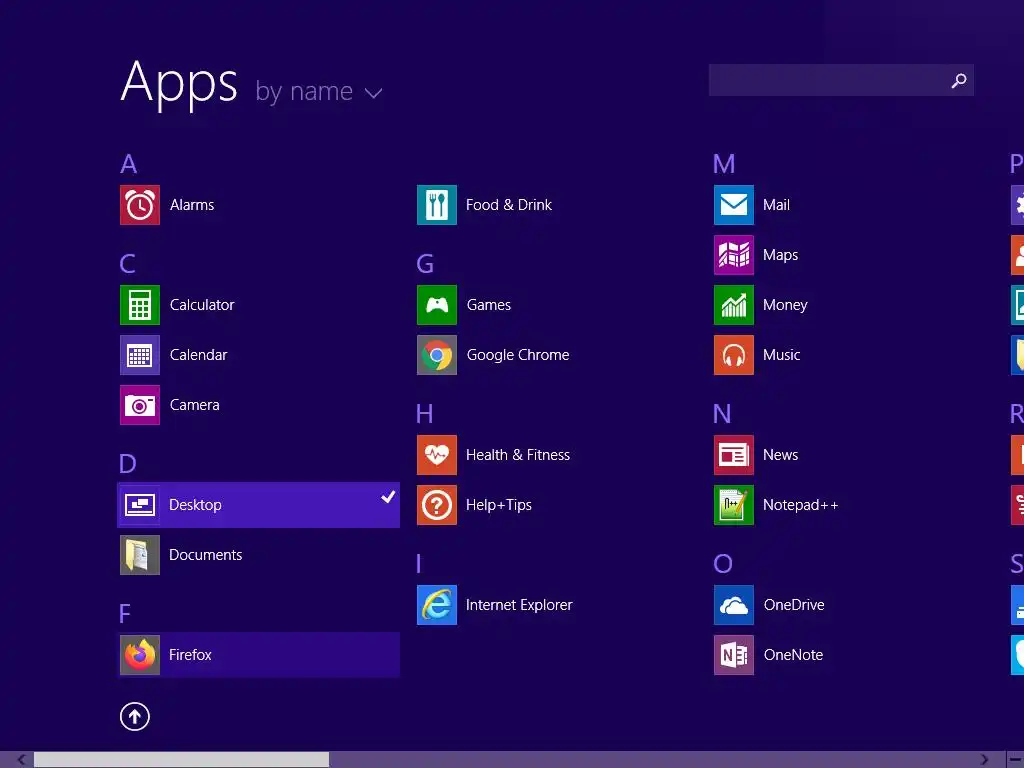1024x768 pixels.
Task: Select the Desktop tile icon
Action: [x=140, y=505]
